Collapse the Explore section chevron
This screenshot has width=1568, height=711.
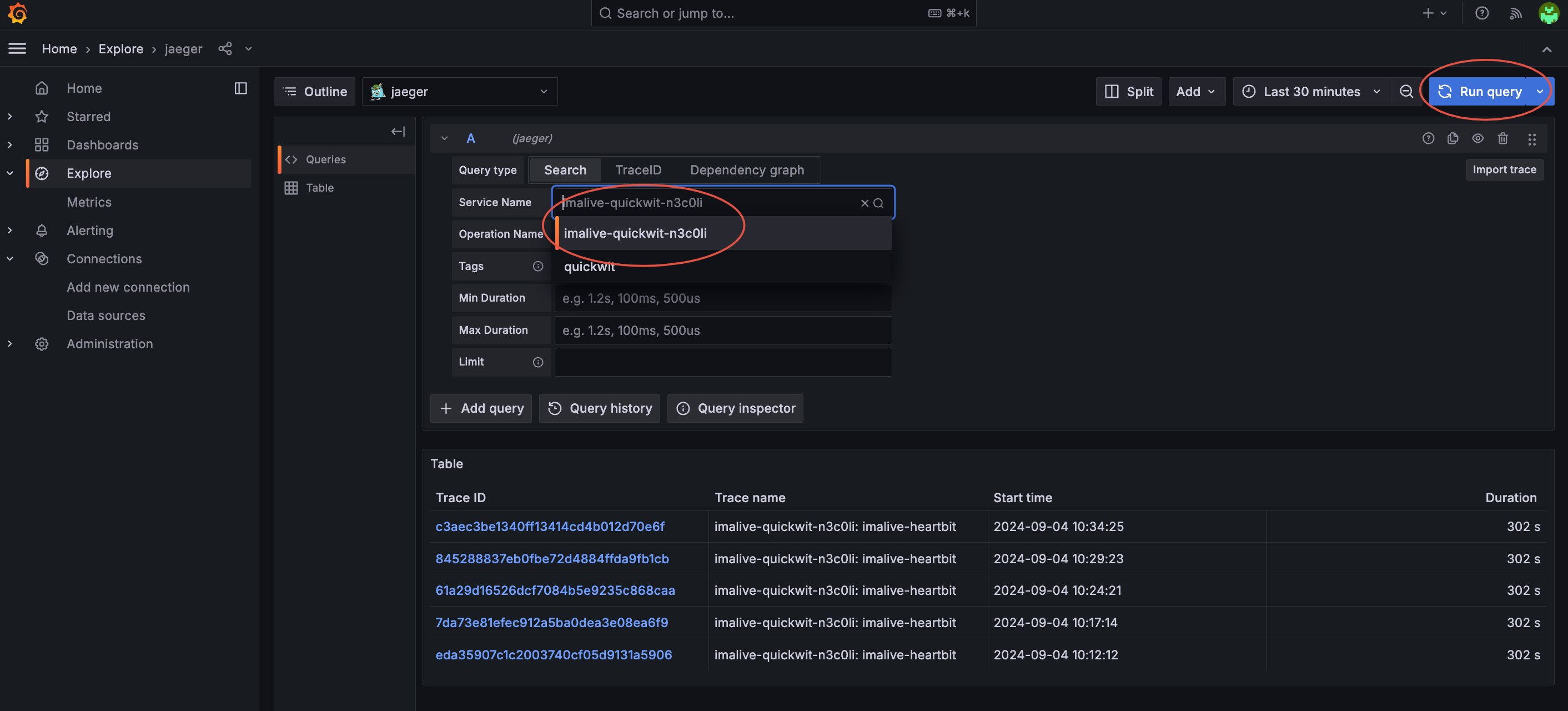[x=10, y=173]
